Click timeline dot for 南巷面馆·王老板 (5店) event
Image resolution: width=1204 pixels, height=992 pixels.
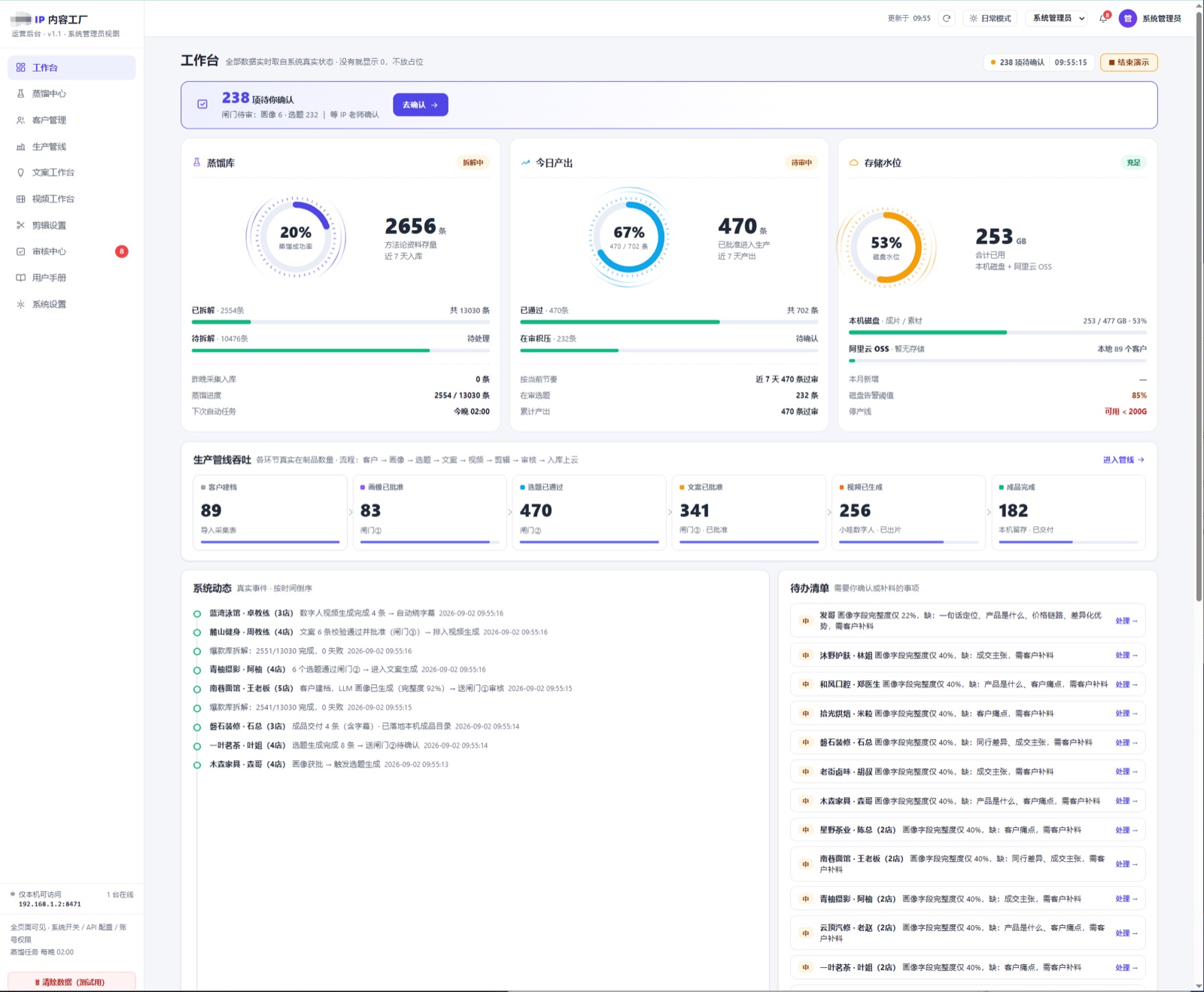pos(197,689)
